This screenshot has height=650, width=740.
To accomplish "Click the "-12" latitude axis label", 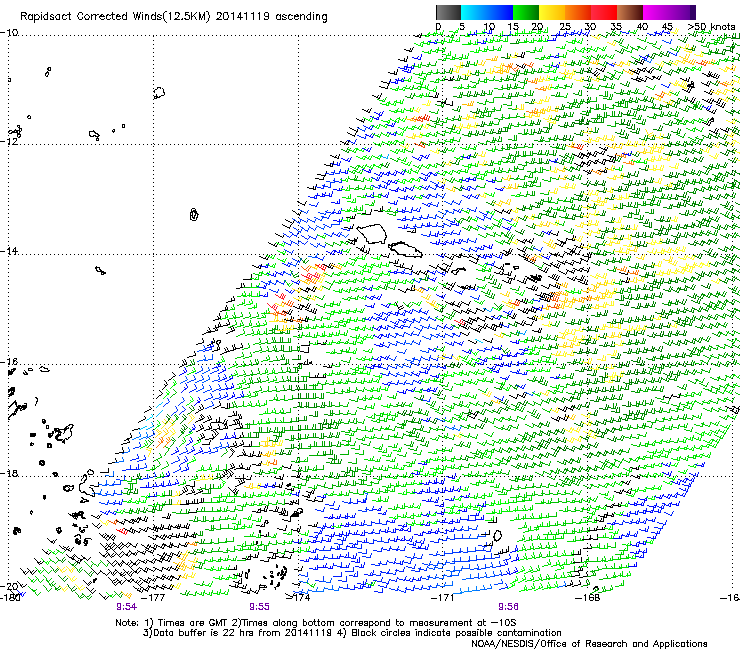I will 9,141.
